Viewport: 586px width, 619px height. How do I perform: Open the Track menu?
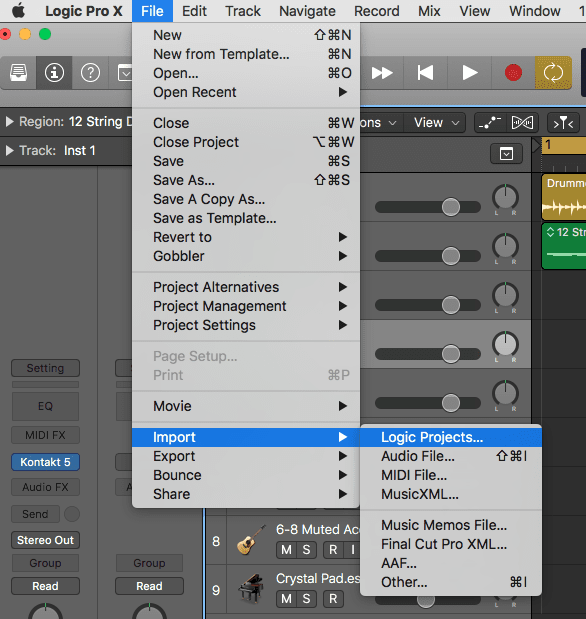[x=243, y=11]
